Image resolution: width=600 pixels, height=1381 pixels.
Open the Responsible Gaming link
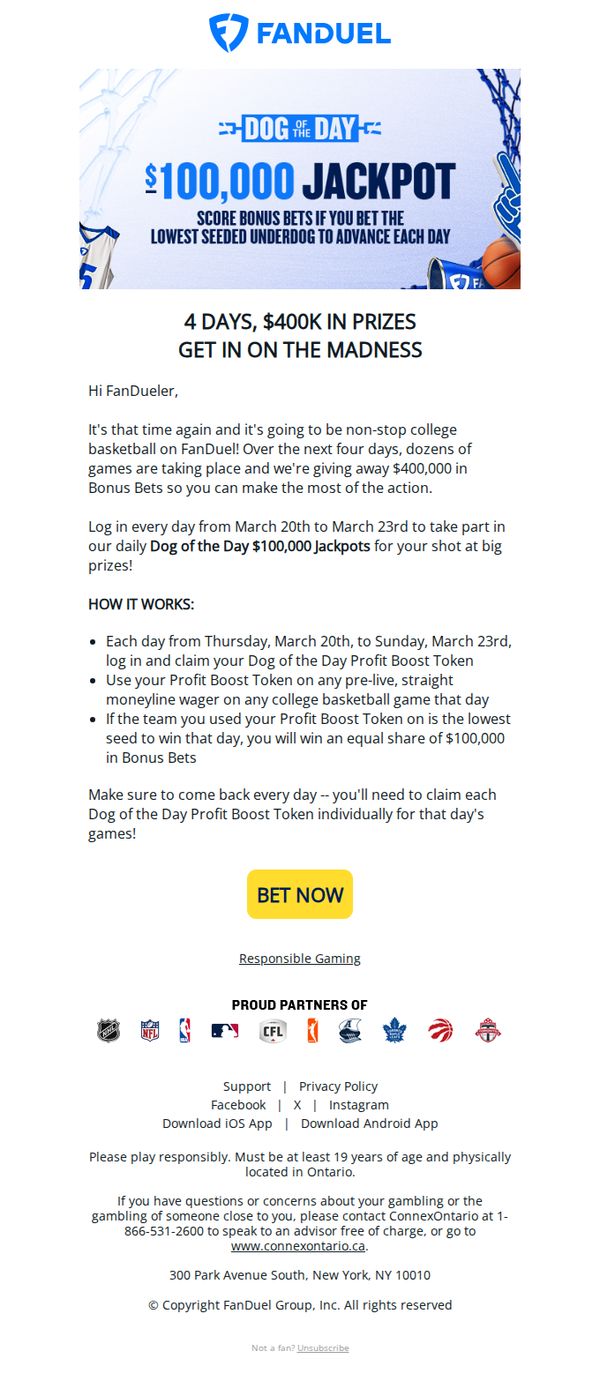tap(300, 958)
